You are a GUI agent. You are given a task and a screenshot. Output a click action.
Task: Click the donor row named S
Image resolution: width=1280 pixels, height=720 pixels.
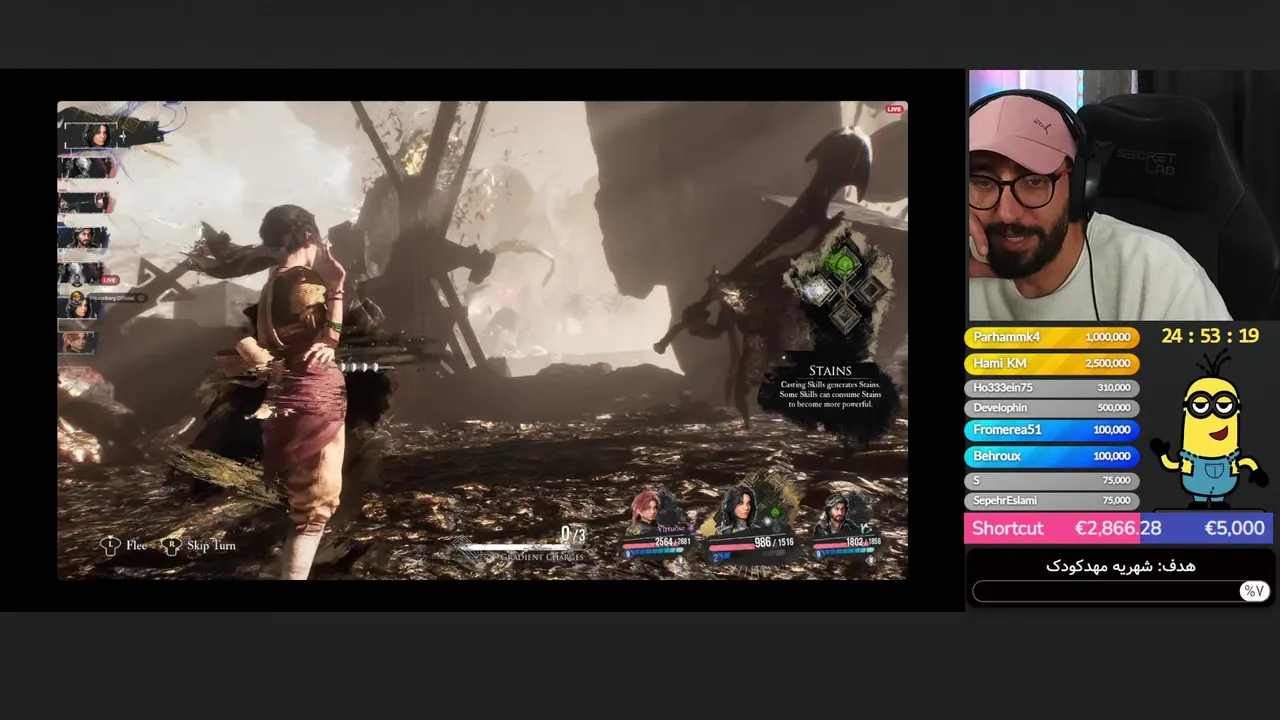(1051, 480)
